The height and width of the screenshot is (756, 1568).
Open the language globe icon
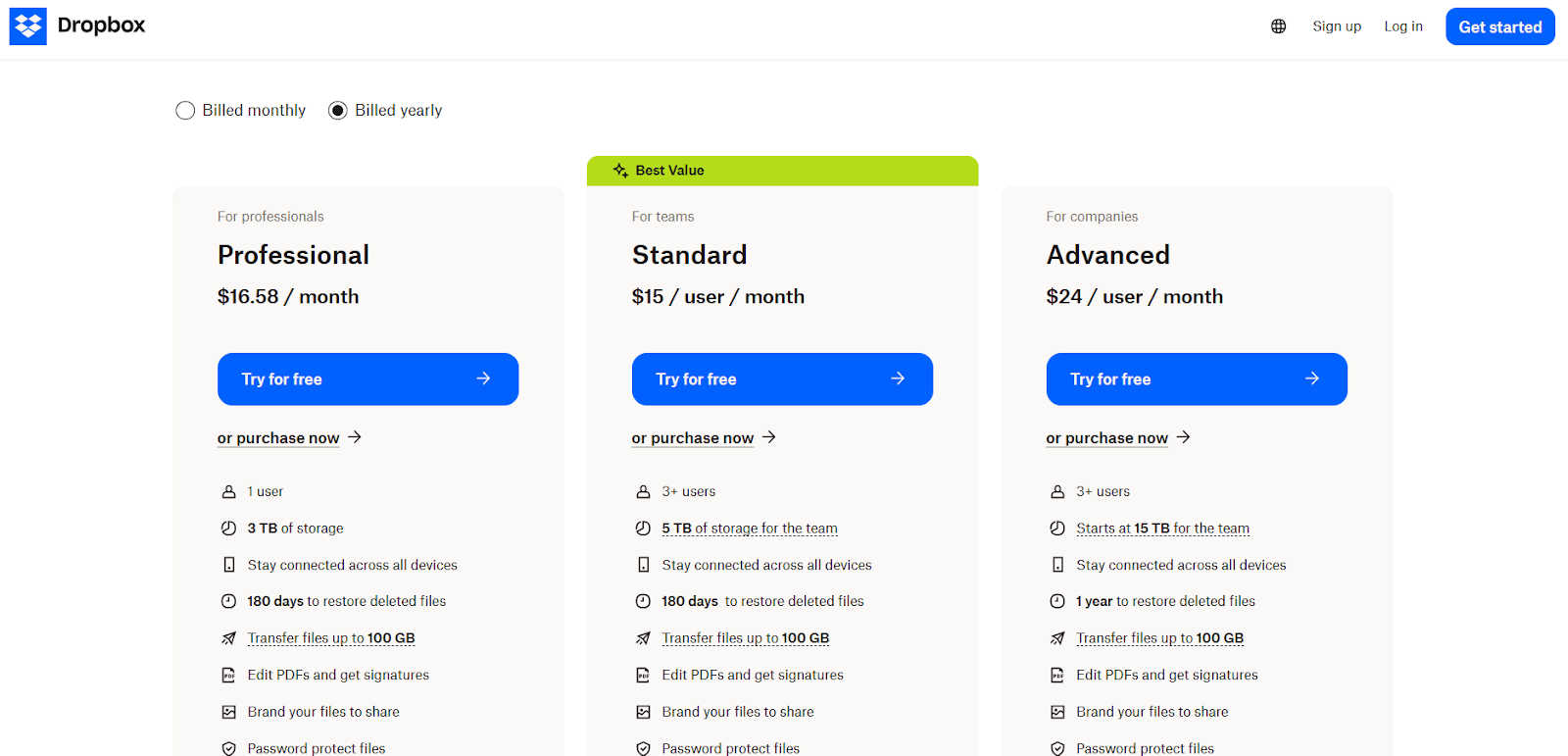[x=1278, y=26]
